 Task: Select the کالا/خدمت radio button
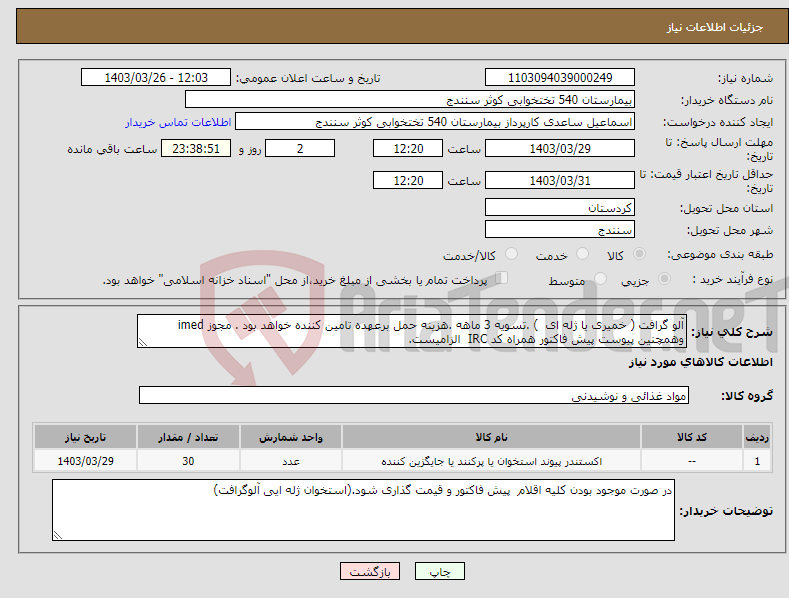pyautogui.click(x=511, y=254)
